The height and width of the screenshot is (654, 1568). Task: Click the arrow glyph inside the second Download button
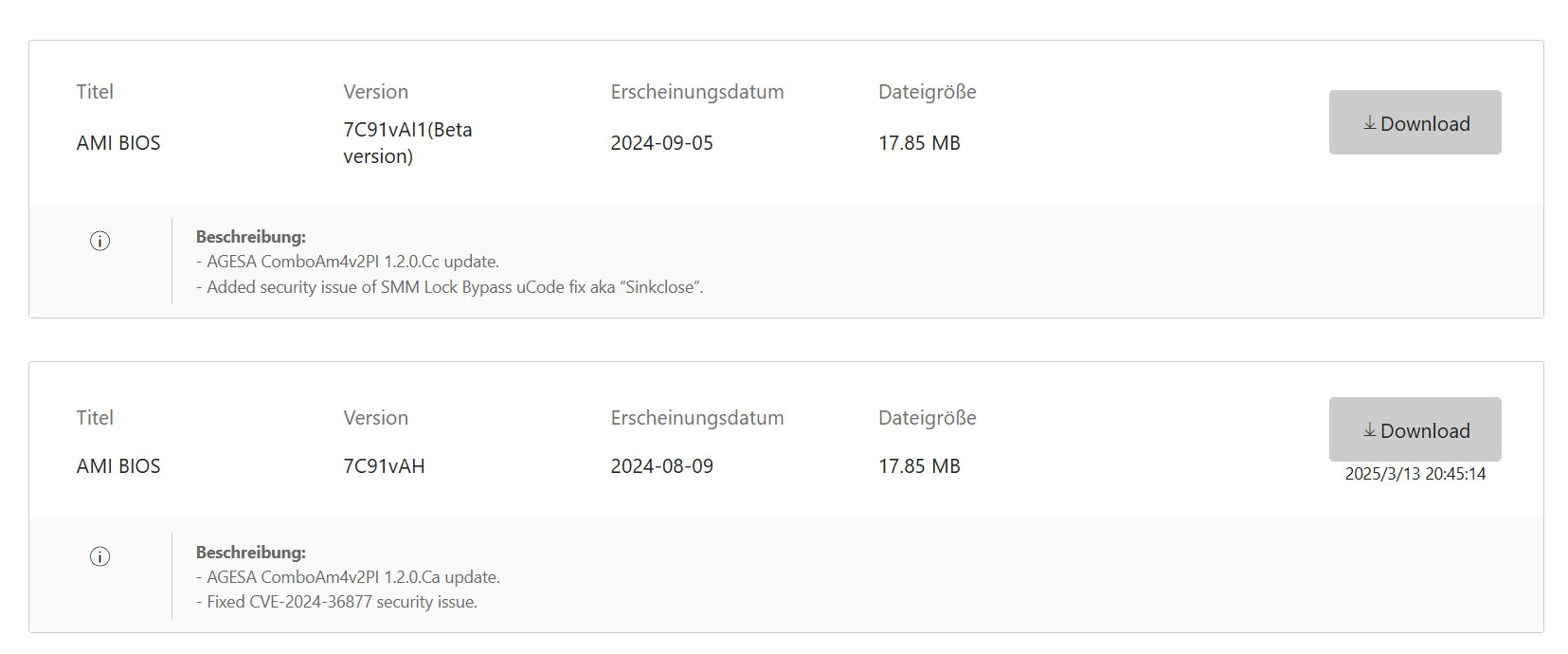(x=1368, y=429)
